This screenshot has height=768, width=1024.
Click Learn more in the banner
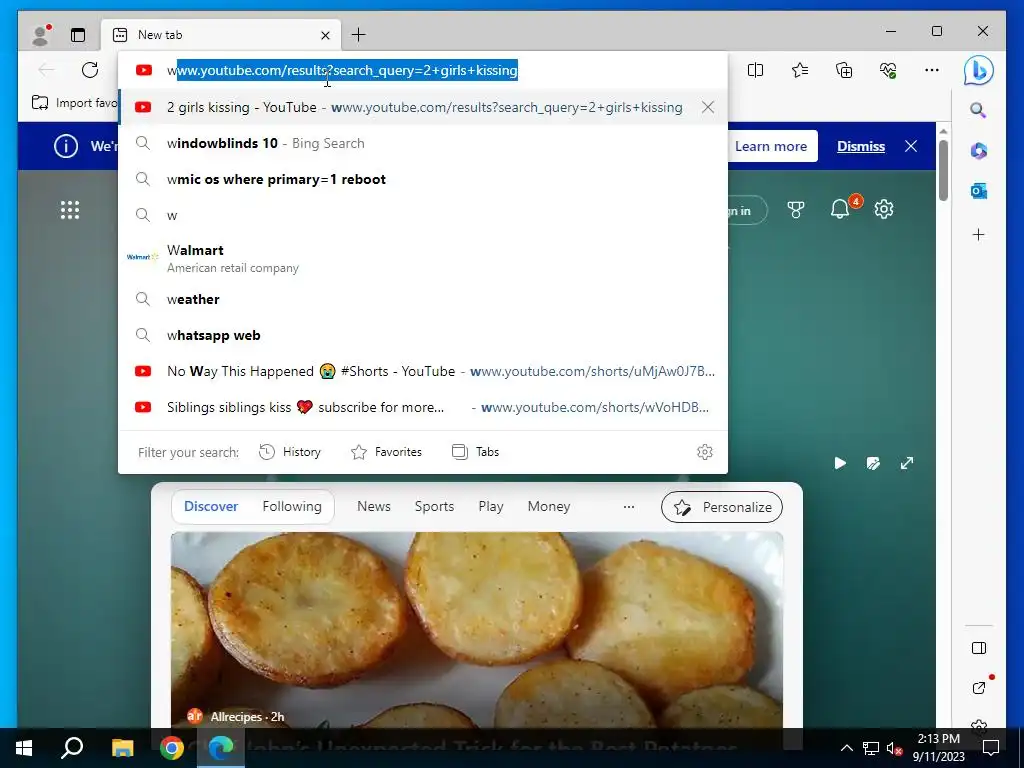coord(771,146)
